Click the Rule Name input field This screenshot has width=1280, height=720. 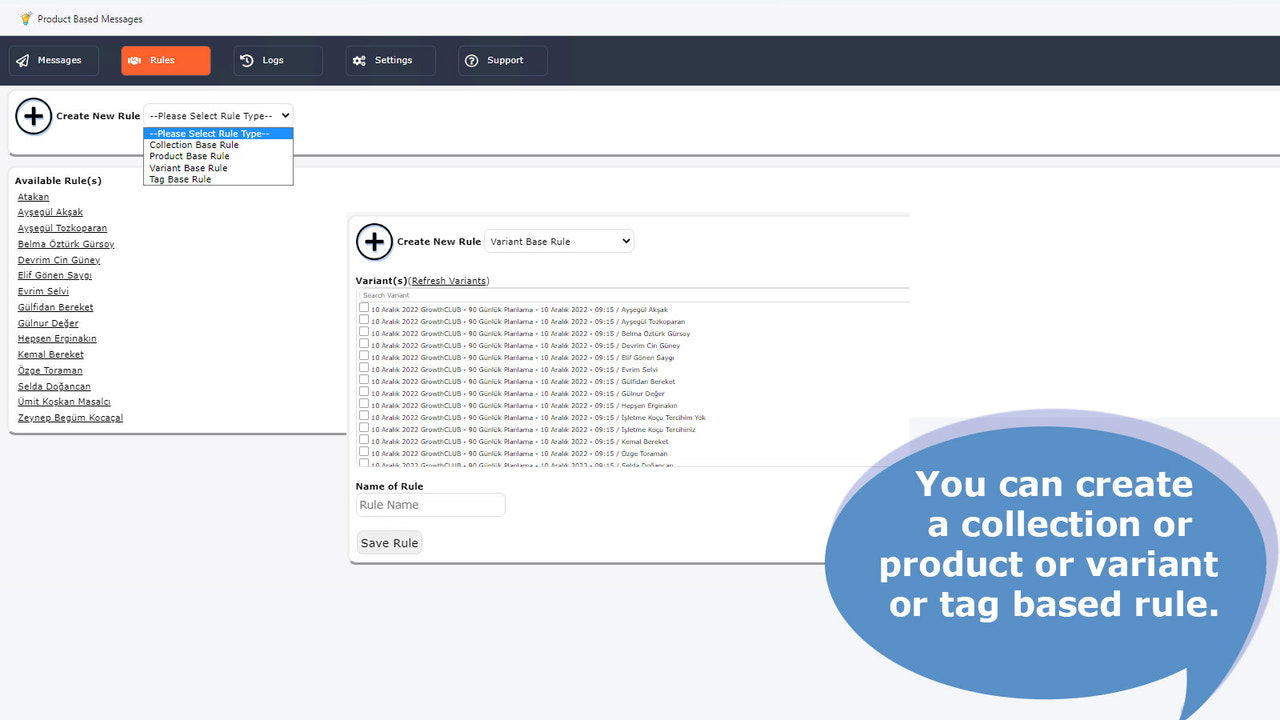[430, 504]
